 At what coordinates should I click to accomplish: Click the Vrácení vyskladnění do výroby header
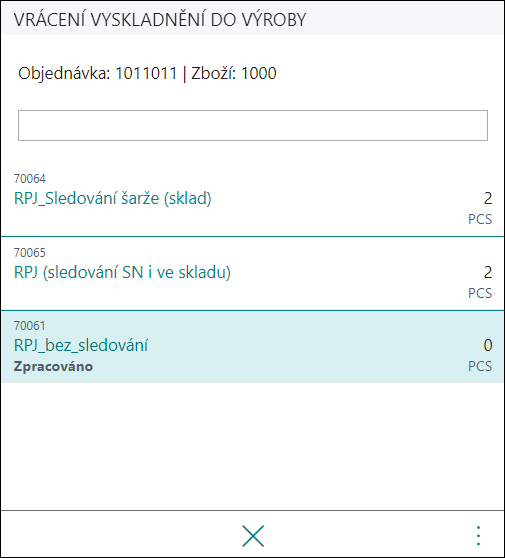[x=160, y=20]
